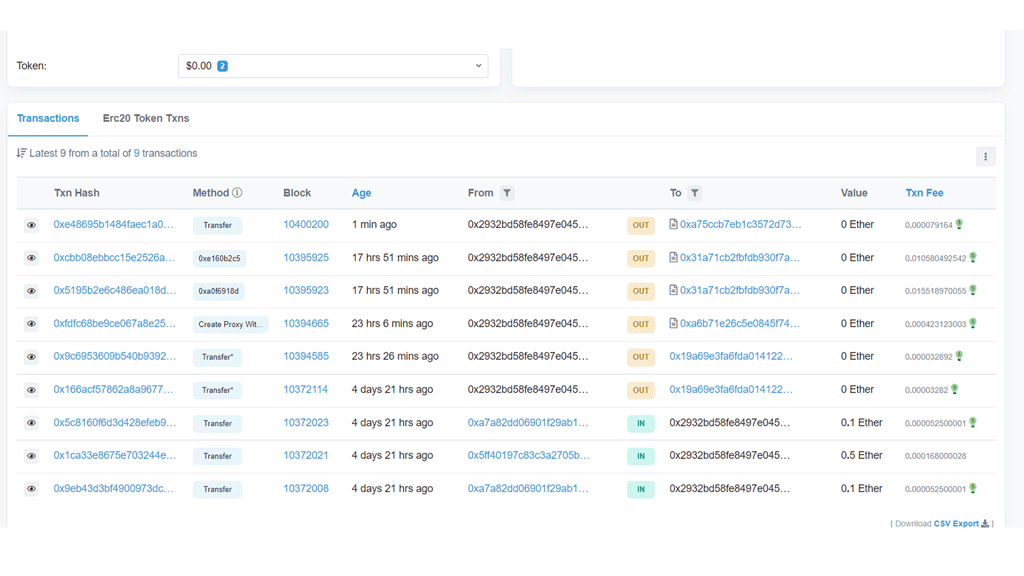Image resolution: width=1024 pixels, height=576 pixels.
Task: Click the Age column header to switch format
Action: [361, 193]
